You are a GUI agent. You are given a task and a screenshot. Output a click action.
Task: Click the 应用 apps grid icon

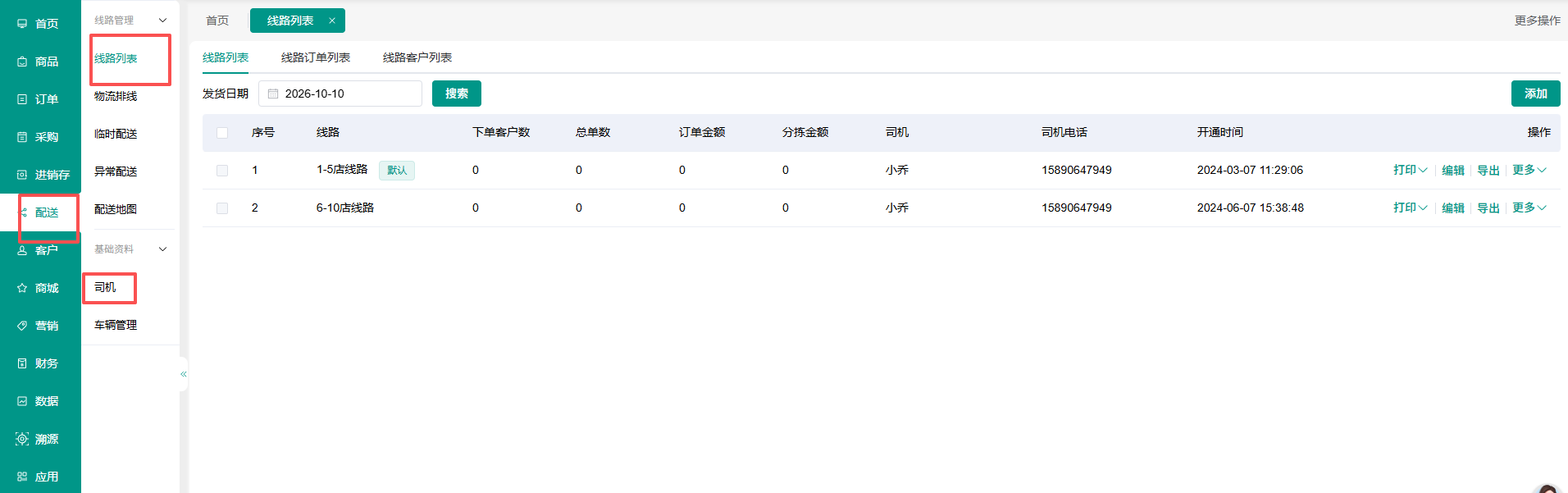click(x=22, y=477)
